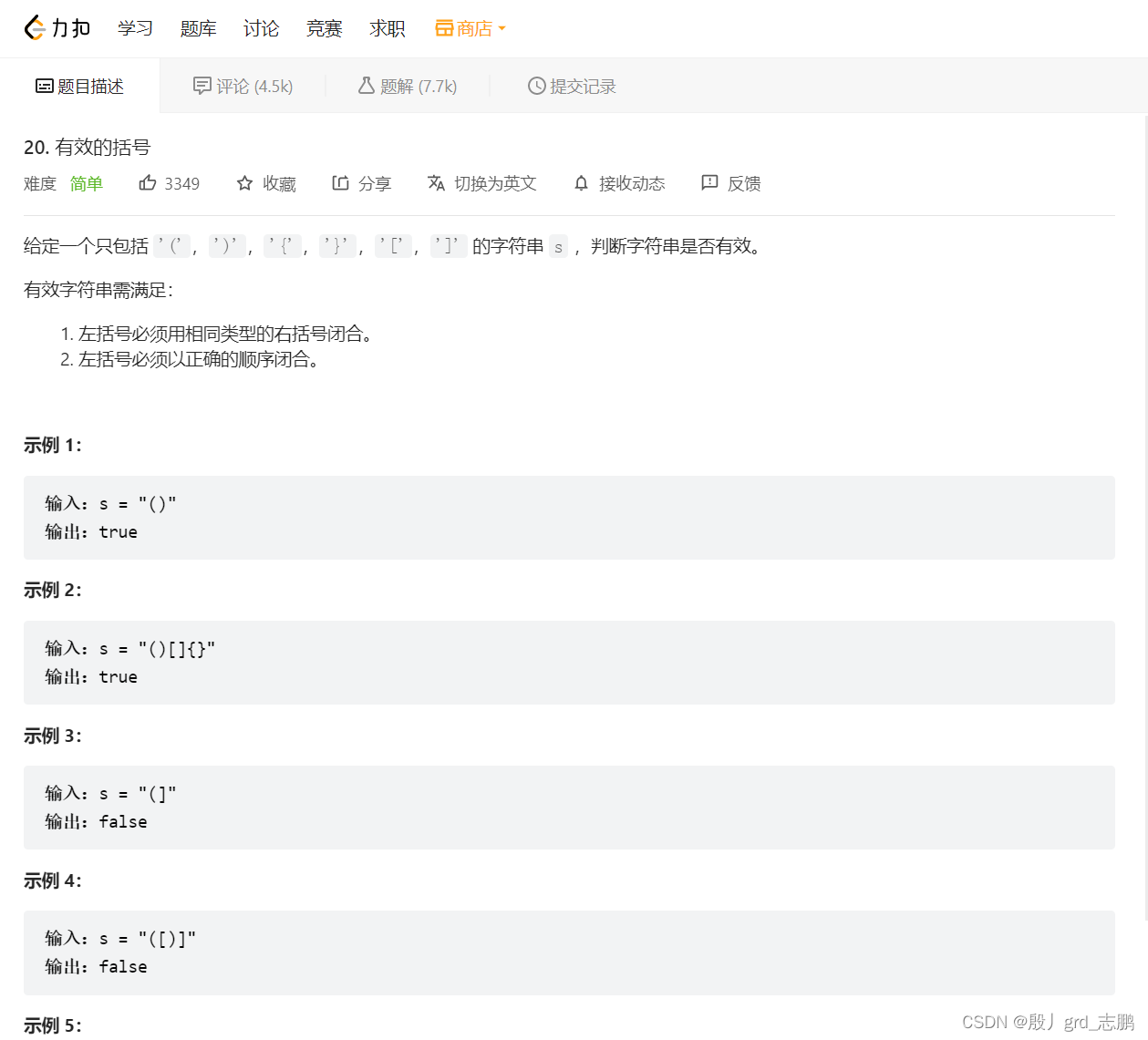Screen dimensions: 1148x1040
Task: Switch to the 提交记录 tab
Action: point(572,86)
